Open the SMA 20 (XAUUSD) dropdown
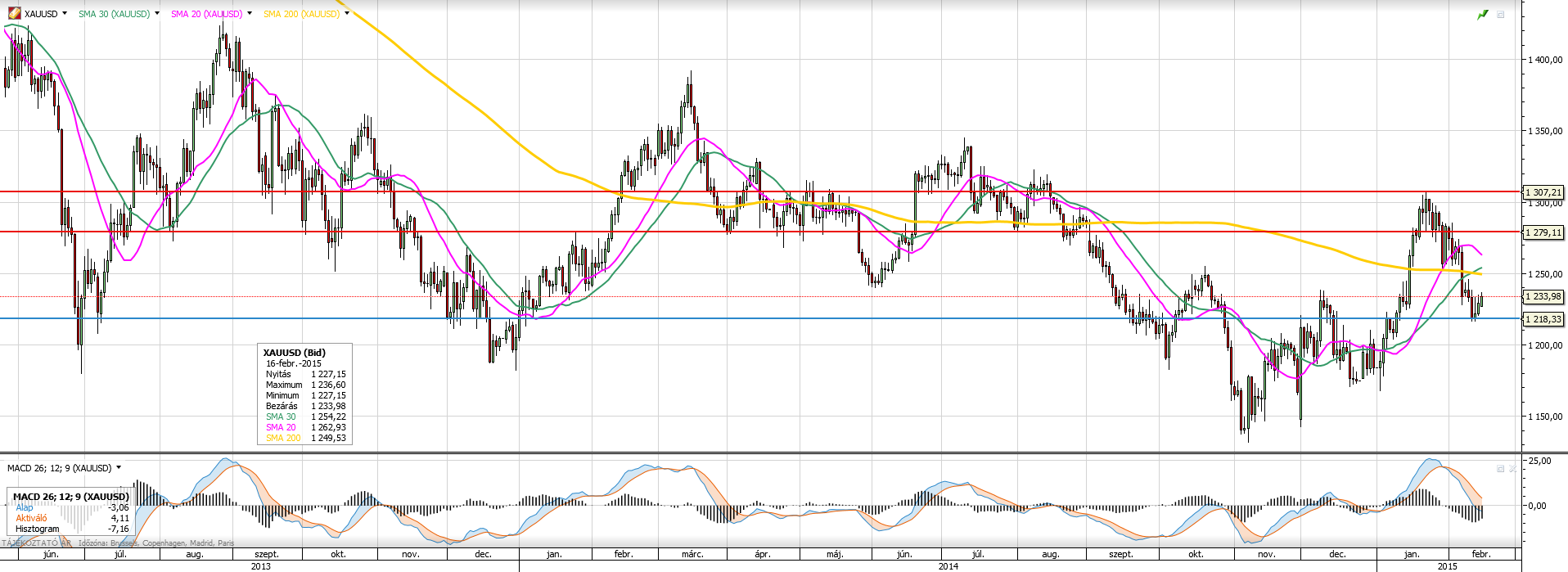Screen dimensions: 1568x572 click(249, 13)
